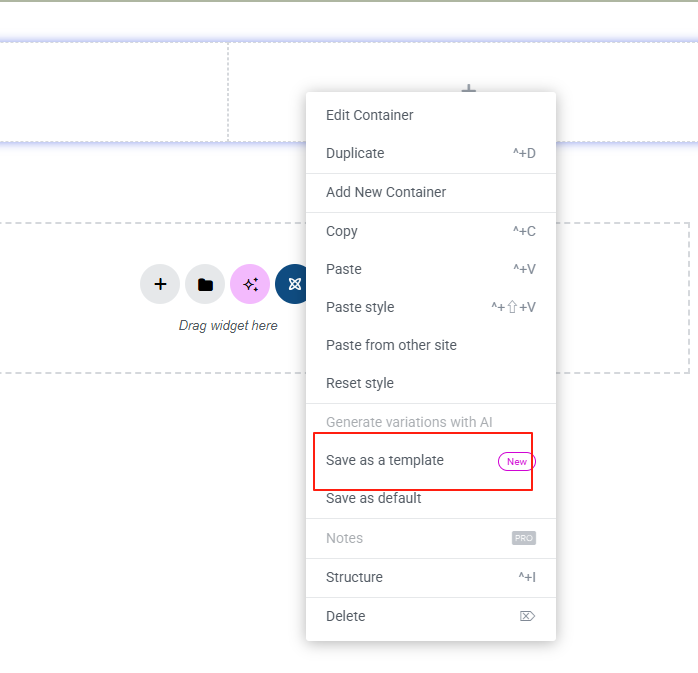Image resolution: width=698 pixels, height=673 pixels.
Task: Click the PRO badge beside Notes
Action: tap(524, 538)
